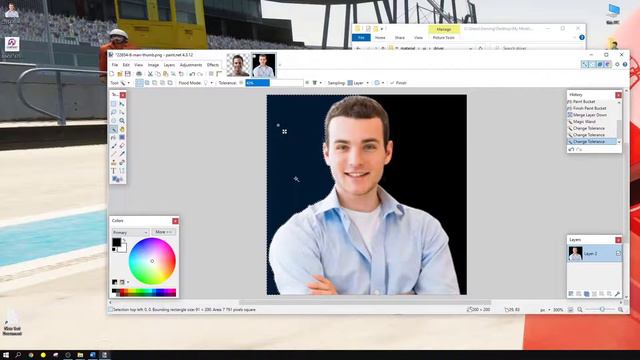This screenshot has width=640, height=360.
Task: Toggle the Colors window utility icon
Action: point(607,64)
